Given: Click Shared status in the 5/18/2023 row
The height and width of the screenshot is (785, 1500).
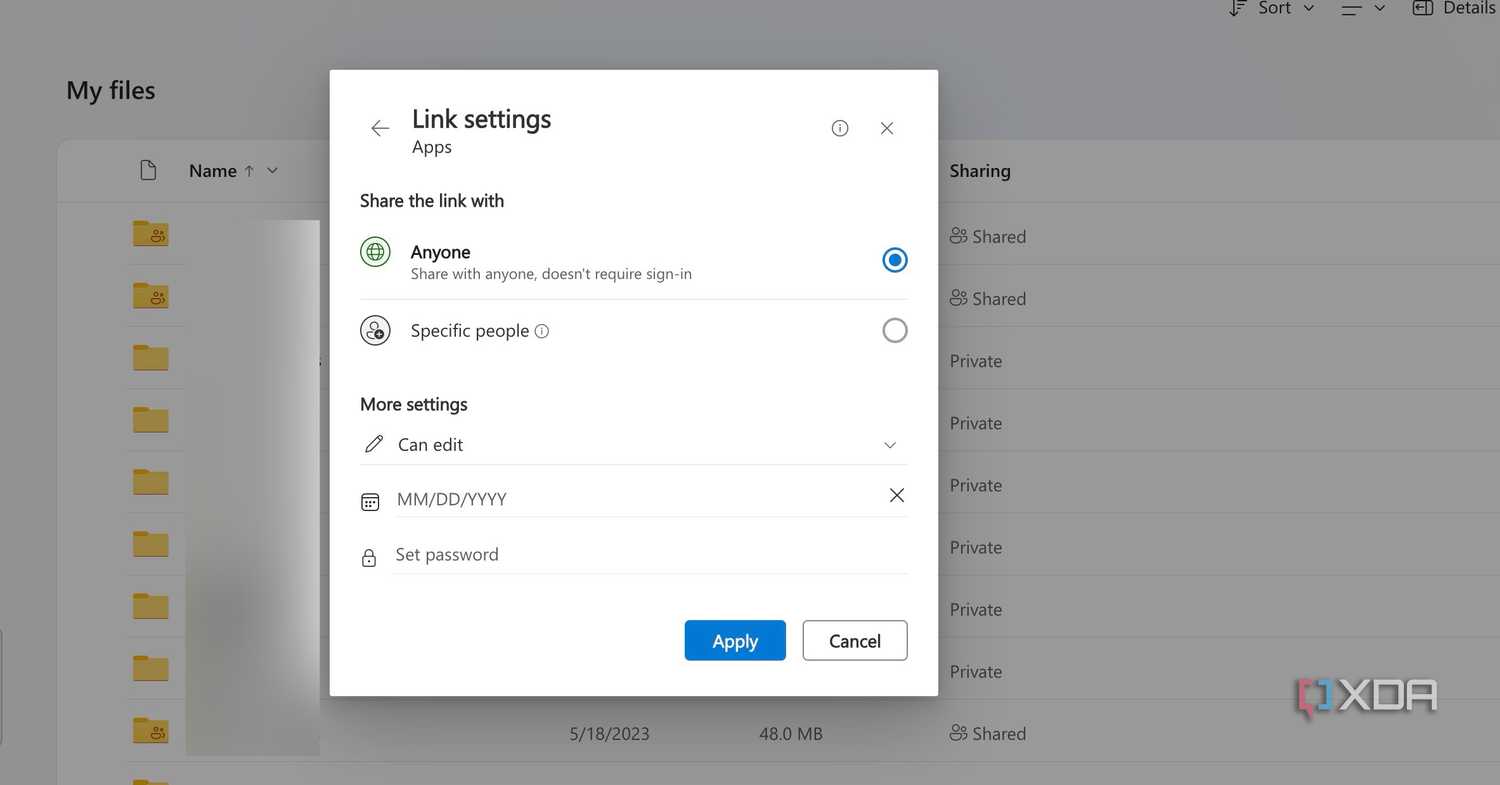Looking at the screenshot, I should (988, 733).
